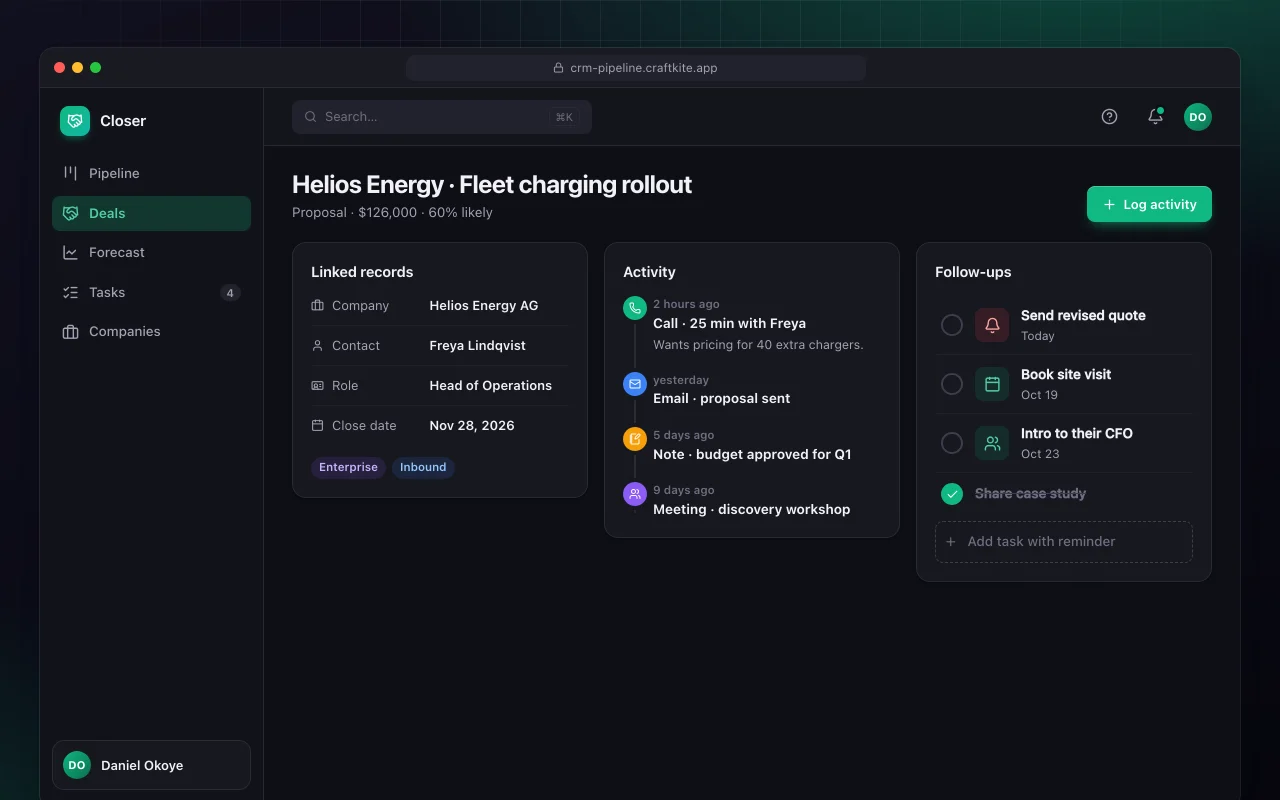Mark Intro to their CFO as done
This screenshot has width=1280, height=800.
click(952, 443)
